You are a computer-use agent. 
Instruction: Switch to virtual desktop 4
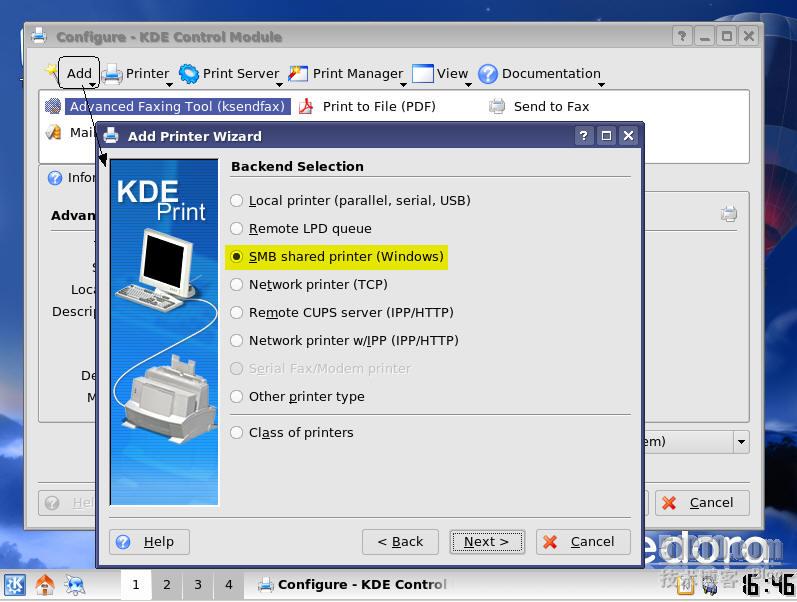point(229,585)
